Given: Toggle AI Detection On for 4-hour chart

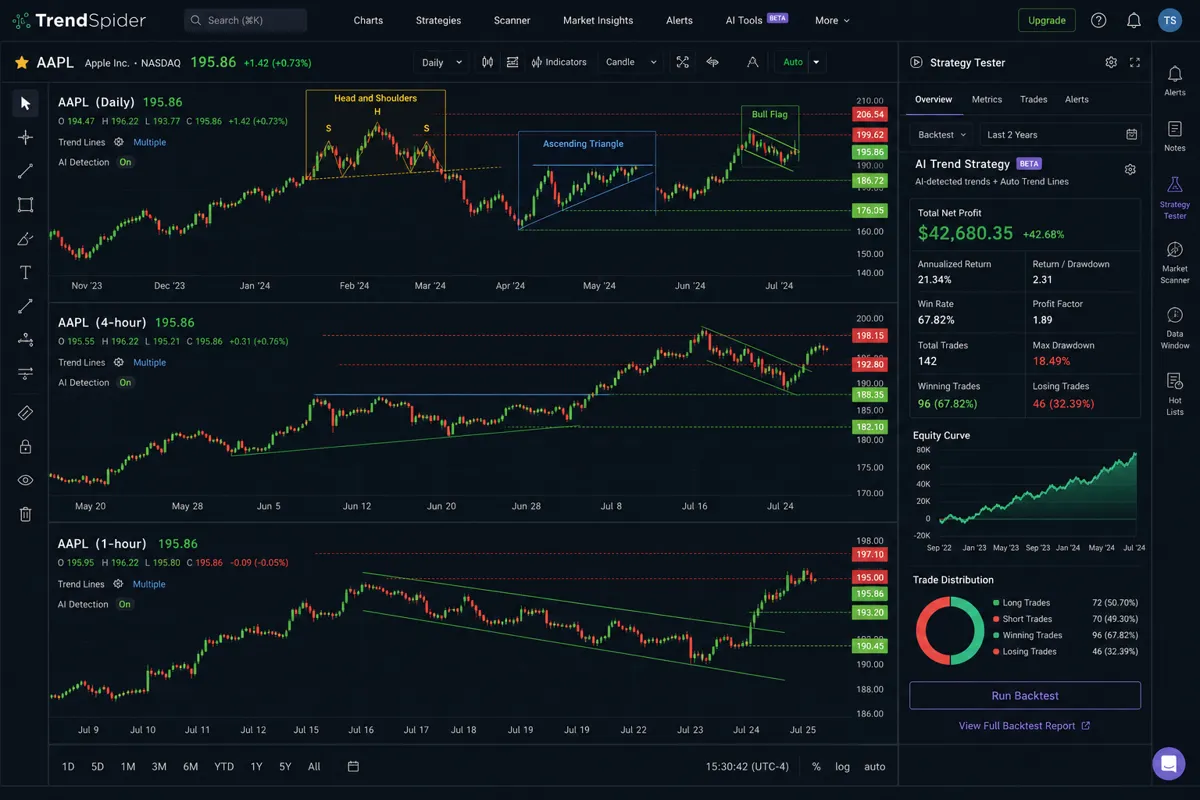Looking at the screenshot, I should point(125,382).
